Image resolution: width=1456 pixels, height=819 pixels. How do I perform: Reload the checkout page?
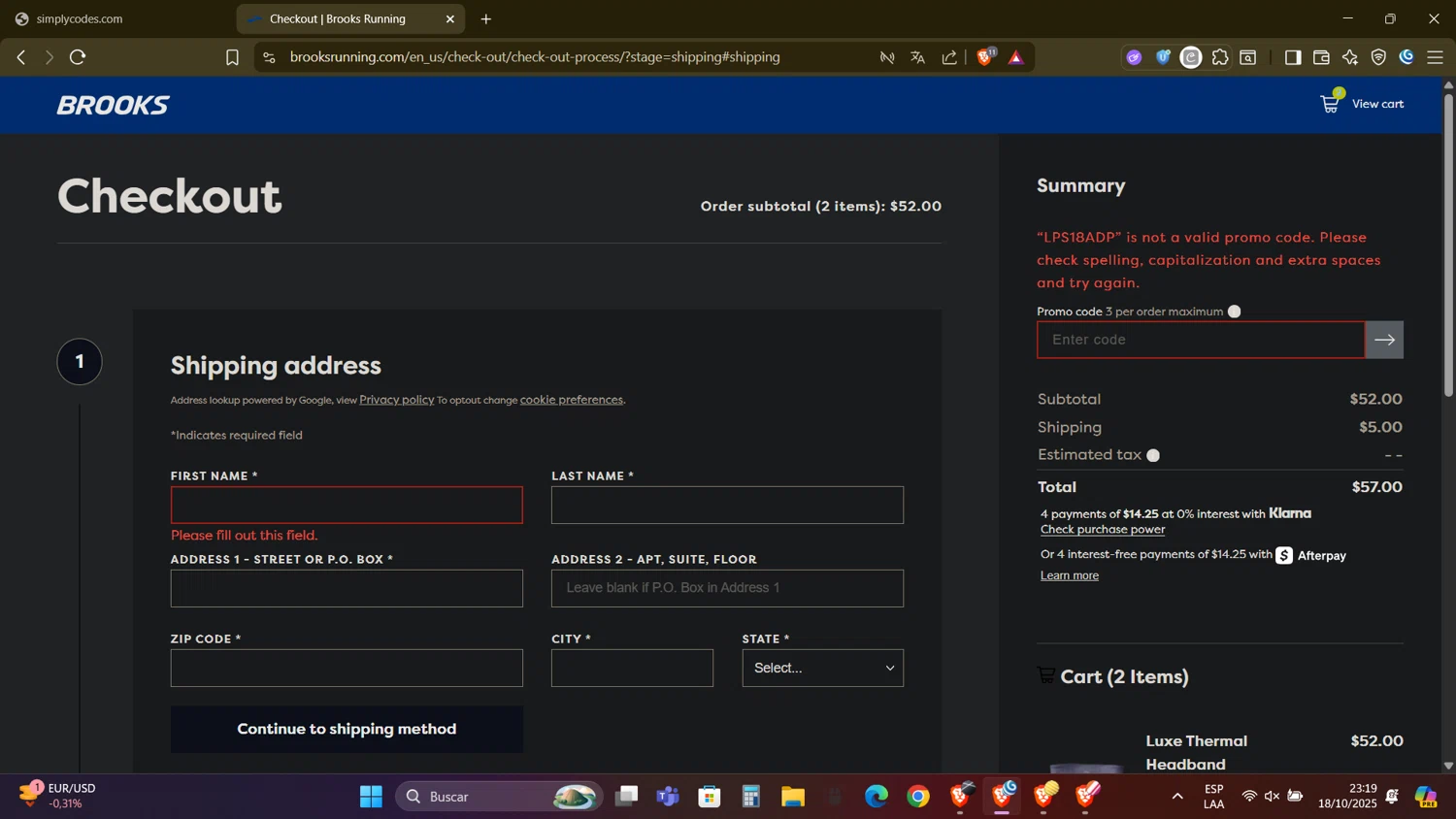78,57
